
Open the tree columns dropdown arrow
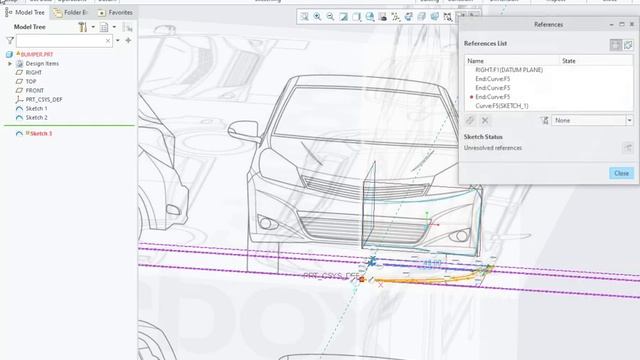pyautogui.click(x=114, y=27)
